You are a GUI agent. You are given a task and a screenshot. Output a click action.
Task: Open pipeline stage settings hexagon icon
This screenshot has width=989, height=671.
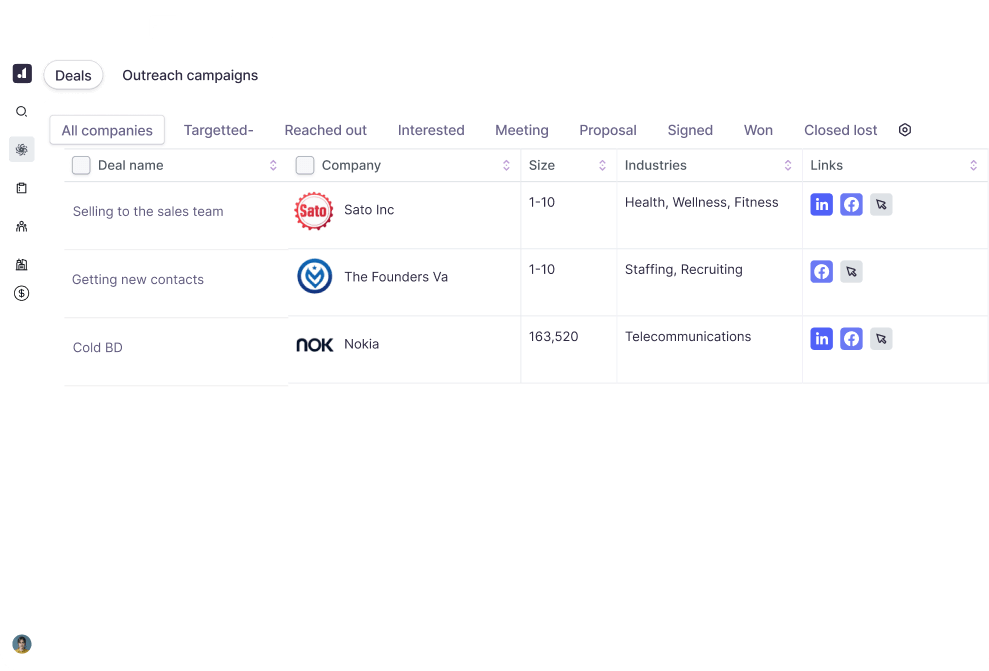point(905,130)
